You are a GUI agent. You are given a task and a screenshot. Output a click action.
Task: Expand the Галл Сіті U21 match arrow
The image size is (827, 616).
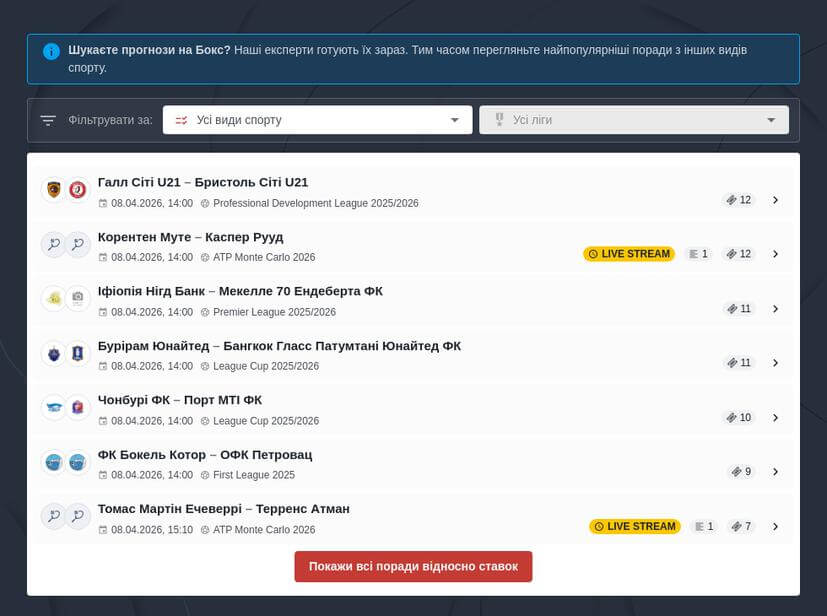click(775, 200)
